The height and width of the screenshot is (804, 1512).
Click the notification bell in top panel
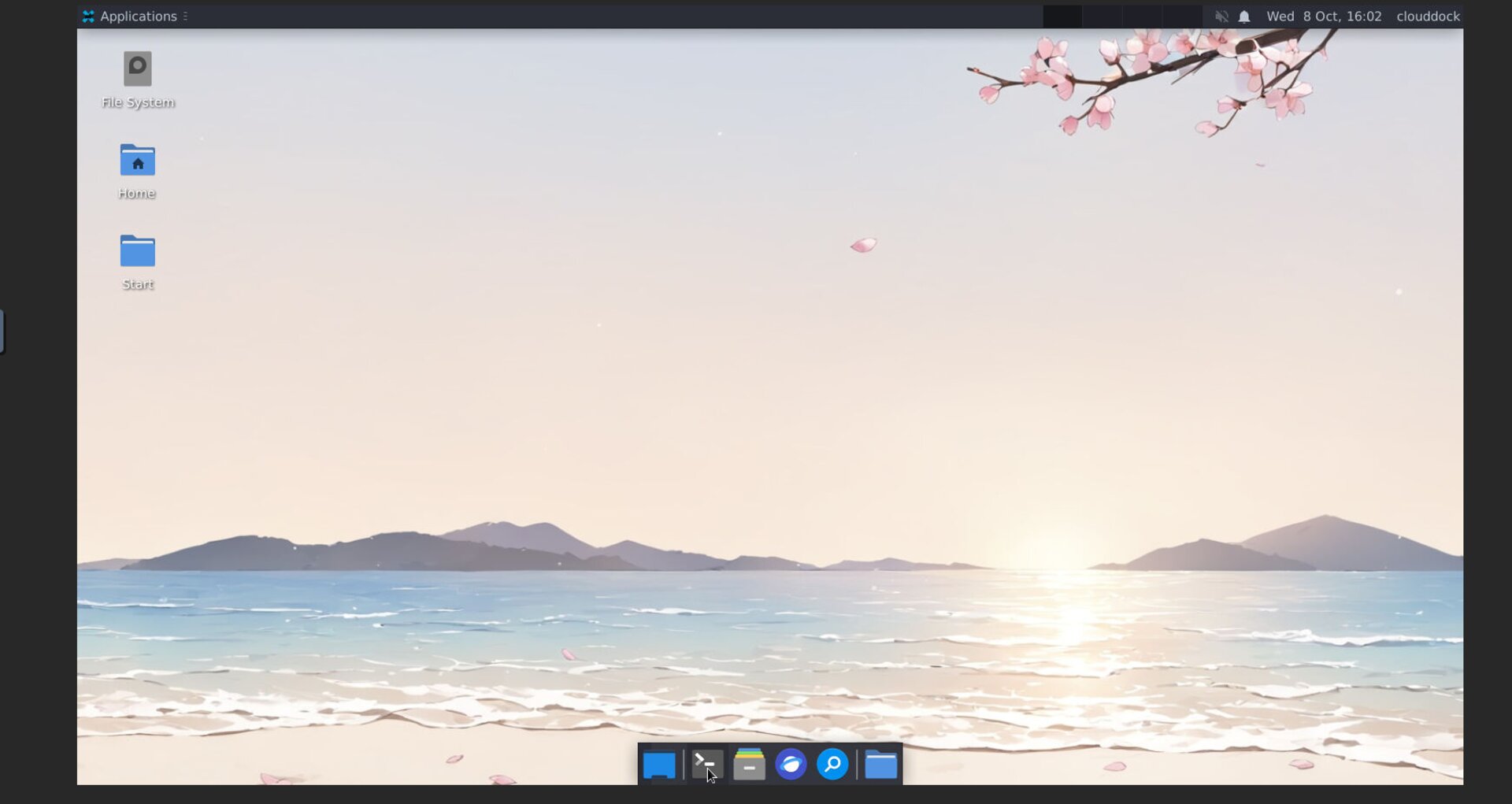pos(1244,17)
